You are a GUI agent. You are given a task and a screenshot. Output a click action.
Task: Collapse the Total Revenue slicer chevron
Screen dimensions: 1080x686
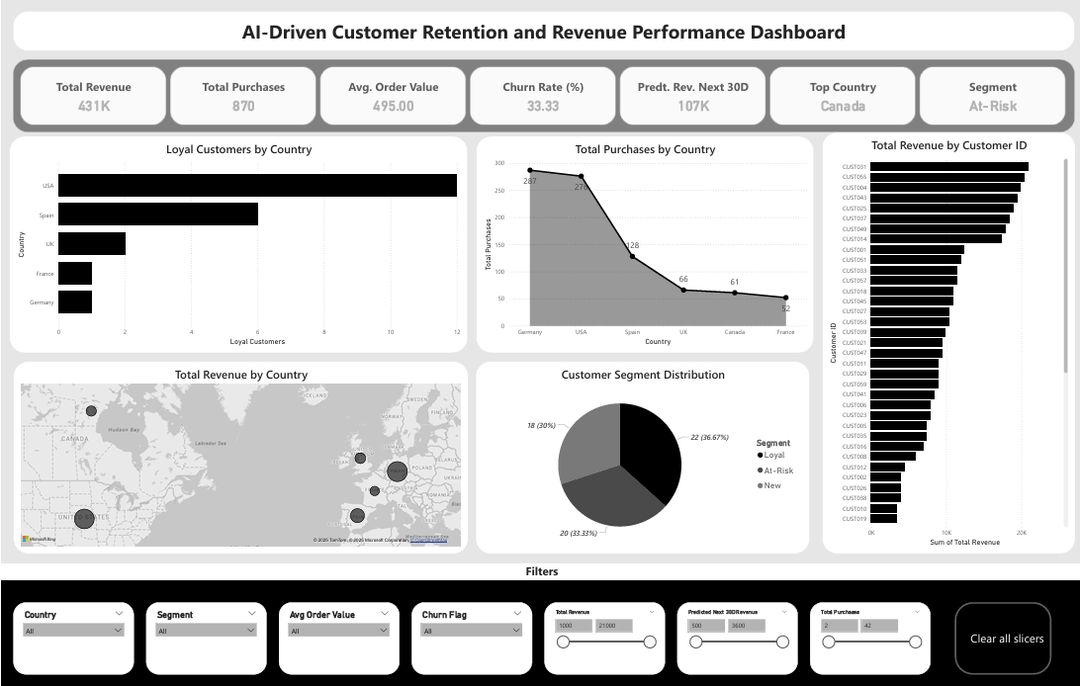pyautogui.click(x=652, y=612)
